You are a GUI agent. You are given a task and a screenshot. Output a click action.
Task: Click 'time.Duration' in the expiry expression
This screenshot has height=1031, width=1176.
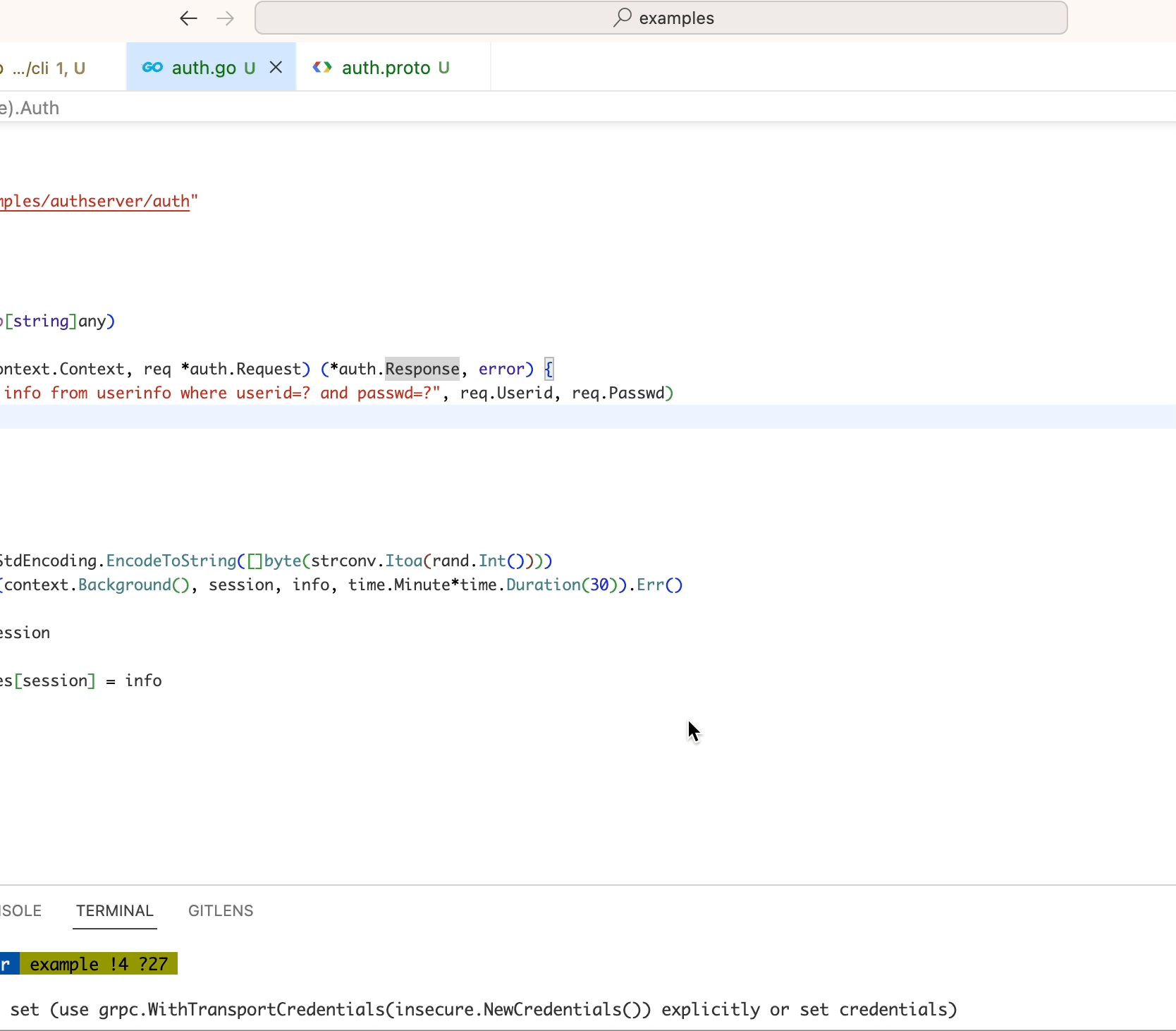(520, 585)
